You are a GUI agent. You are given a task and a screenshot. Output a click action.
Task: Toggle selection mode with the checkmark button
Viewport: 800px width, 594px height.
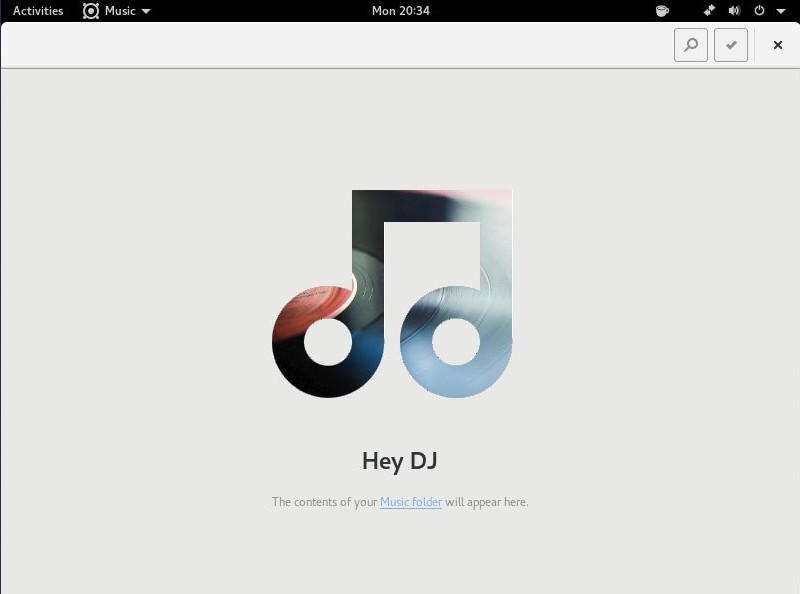731,45
